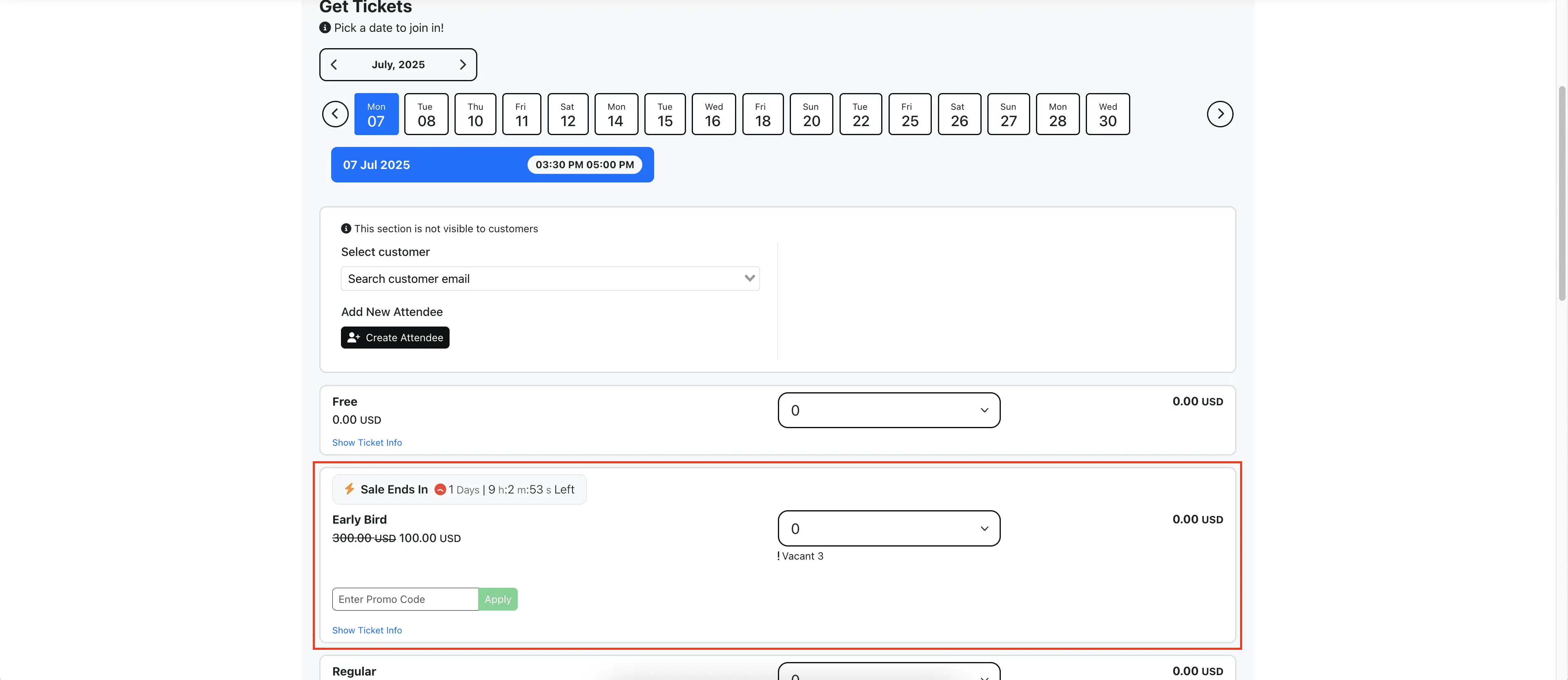Go to next month arrow
The width and height of the screenshot is (1568, 680).
pyautogui.click(x=463, y=64)
